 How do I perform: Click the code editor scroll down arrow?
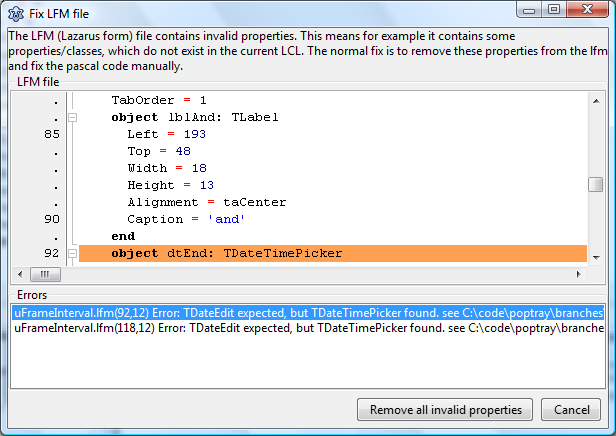595,257
